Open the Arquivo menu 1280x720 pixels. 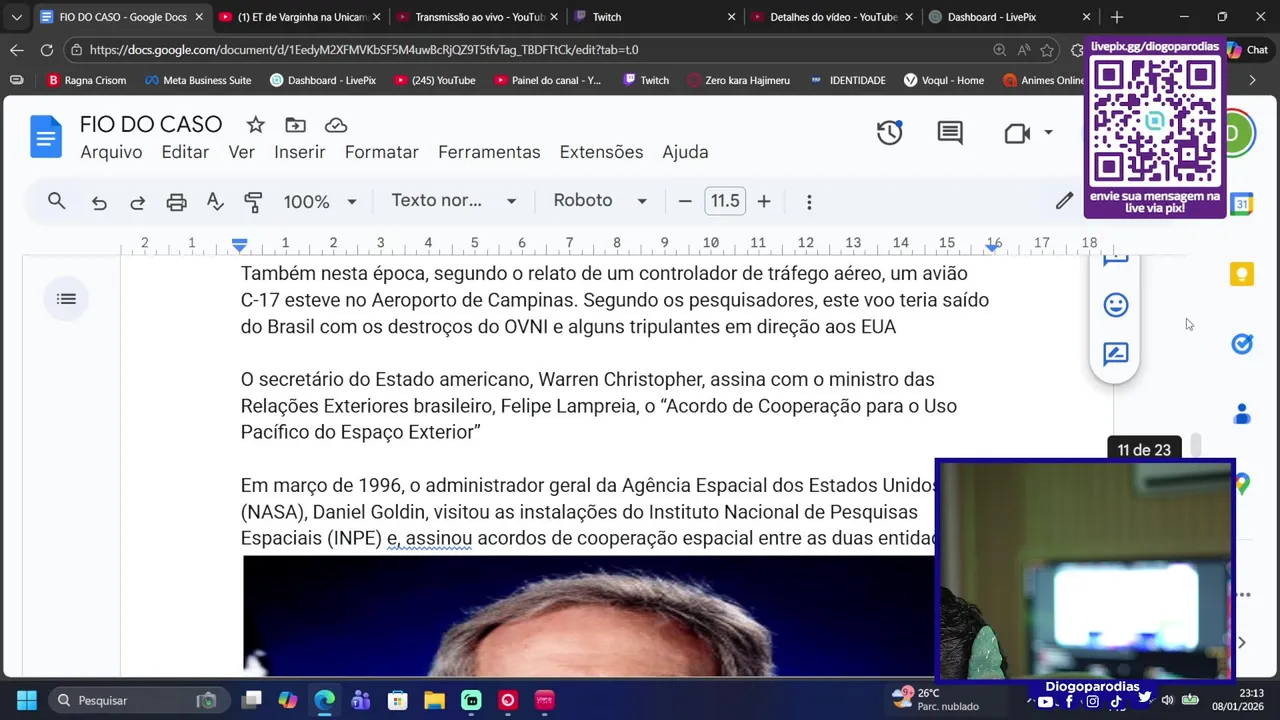point(111,152)
